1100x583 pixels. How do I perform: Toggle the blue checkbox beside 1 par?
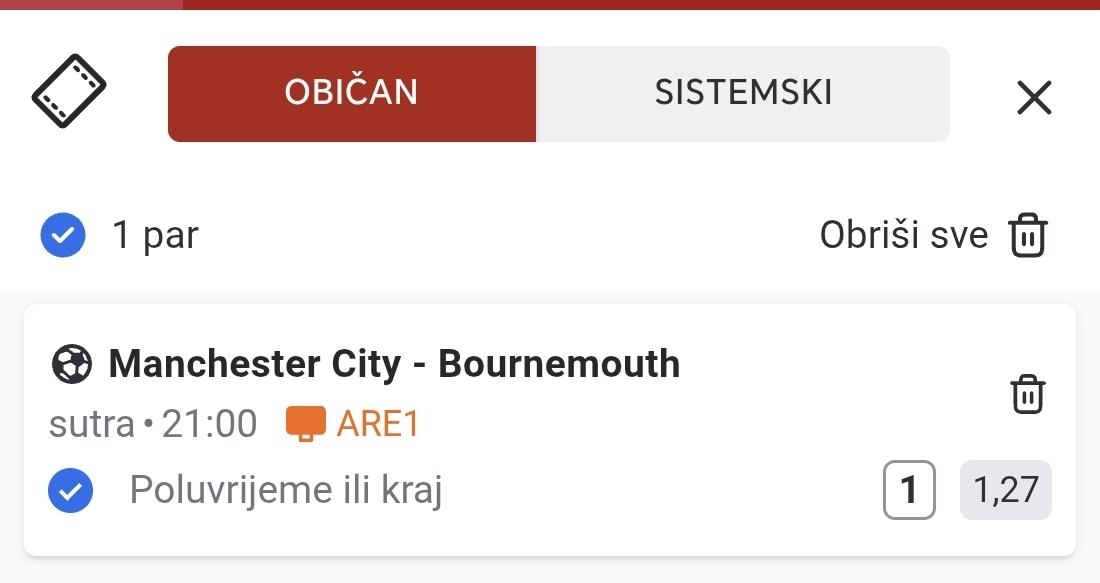coord(63,234)
